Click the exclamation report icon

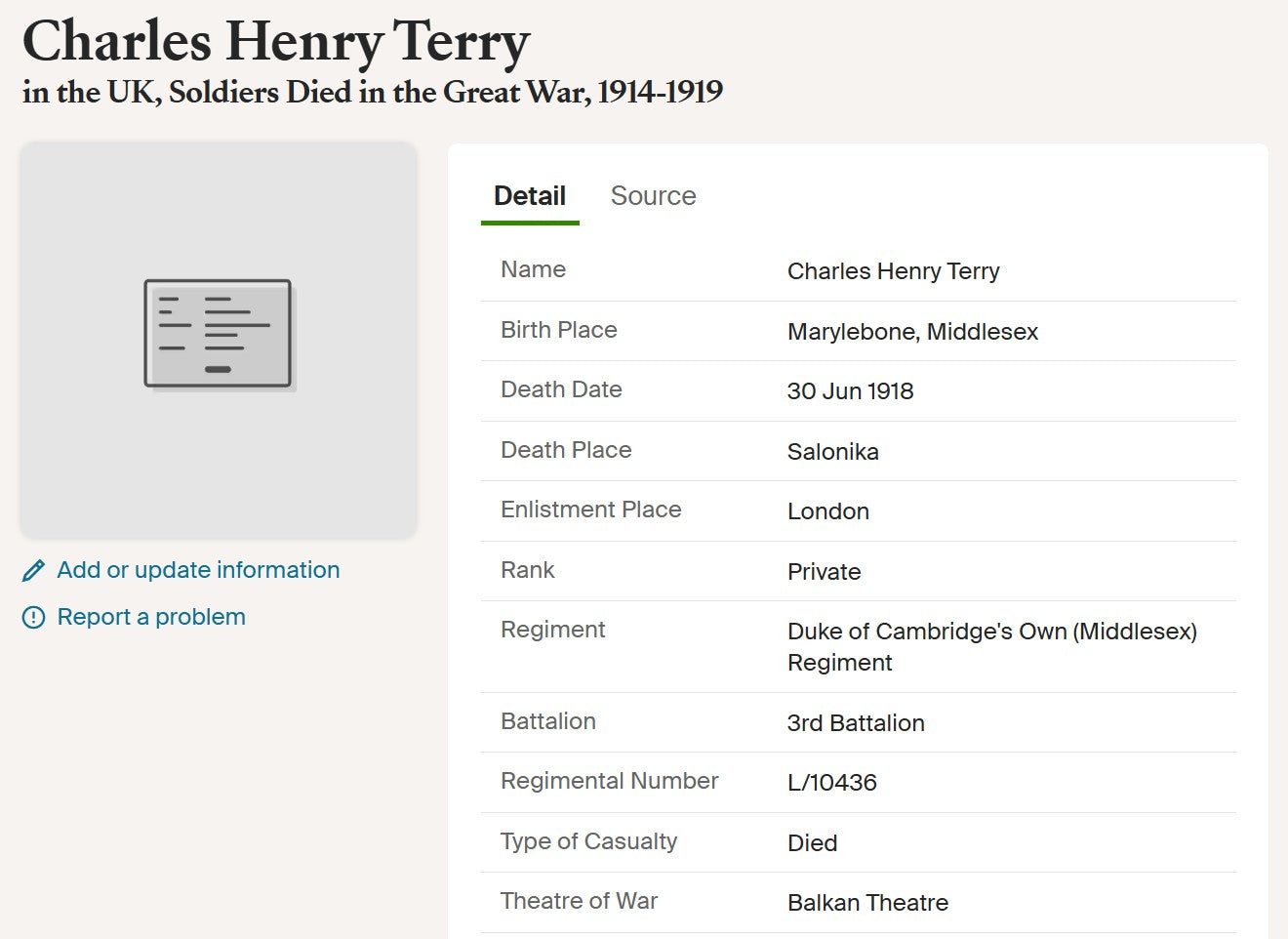click(33, 617)
